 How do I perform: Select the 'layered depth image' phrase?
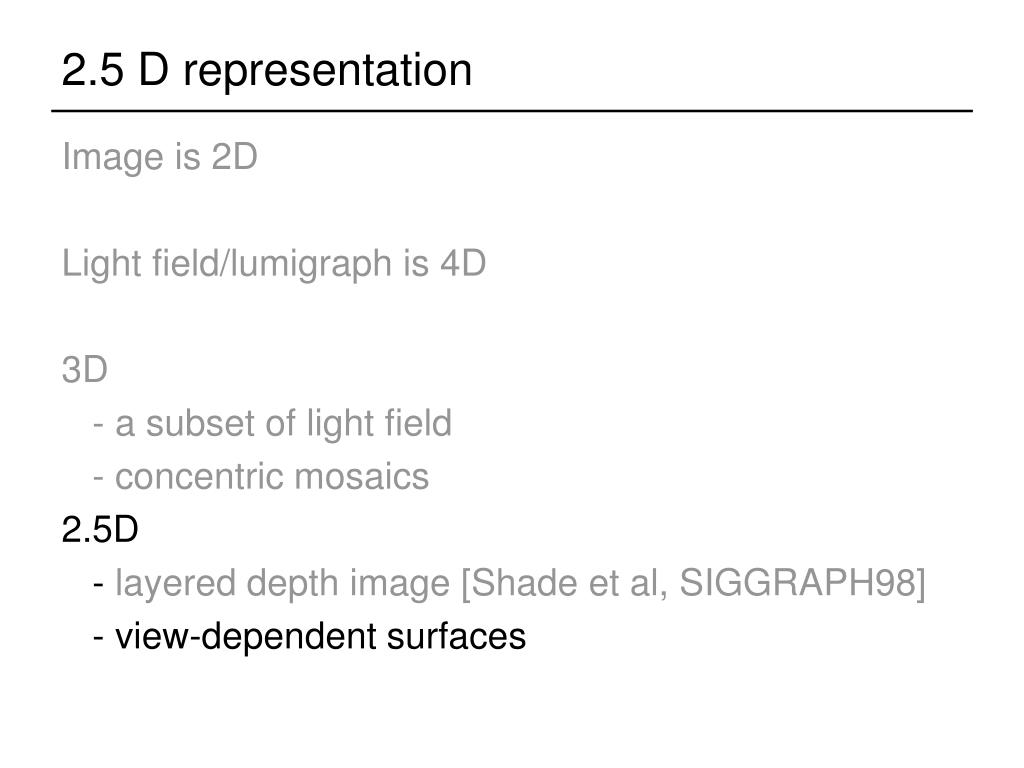[283, 584]
